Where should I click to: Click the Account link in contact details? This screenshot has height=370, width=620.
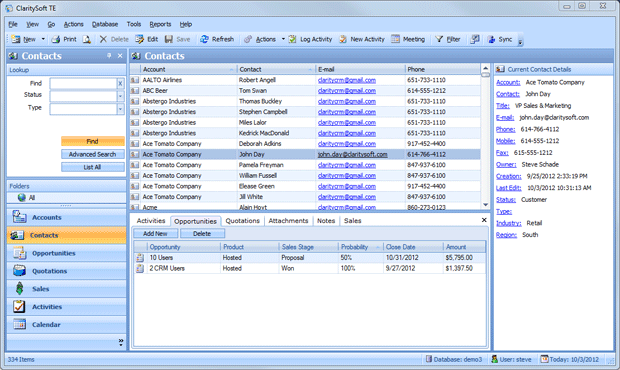(x=508, y=82)
